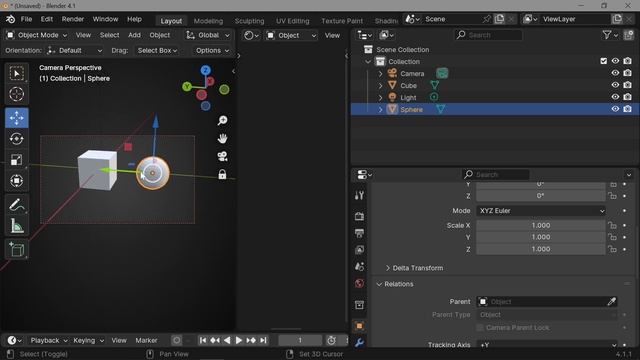This screenshot has width=640, height=360.
Task: Select the 3D Cursor tool
Action: 17,94
